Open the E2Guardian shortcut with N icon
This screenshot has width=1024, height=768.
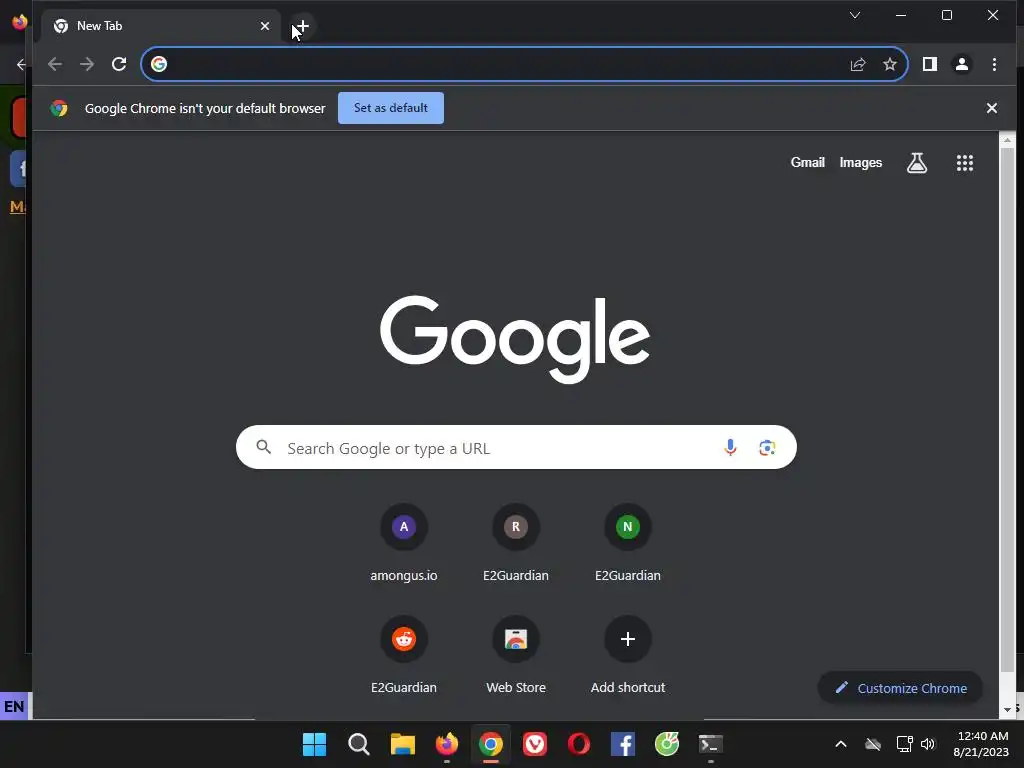[628, 544]
